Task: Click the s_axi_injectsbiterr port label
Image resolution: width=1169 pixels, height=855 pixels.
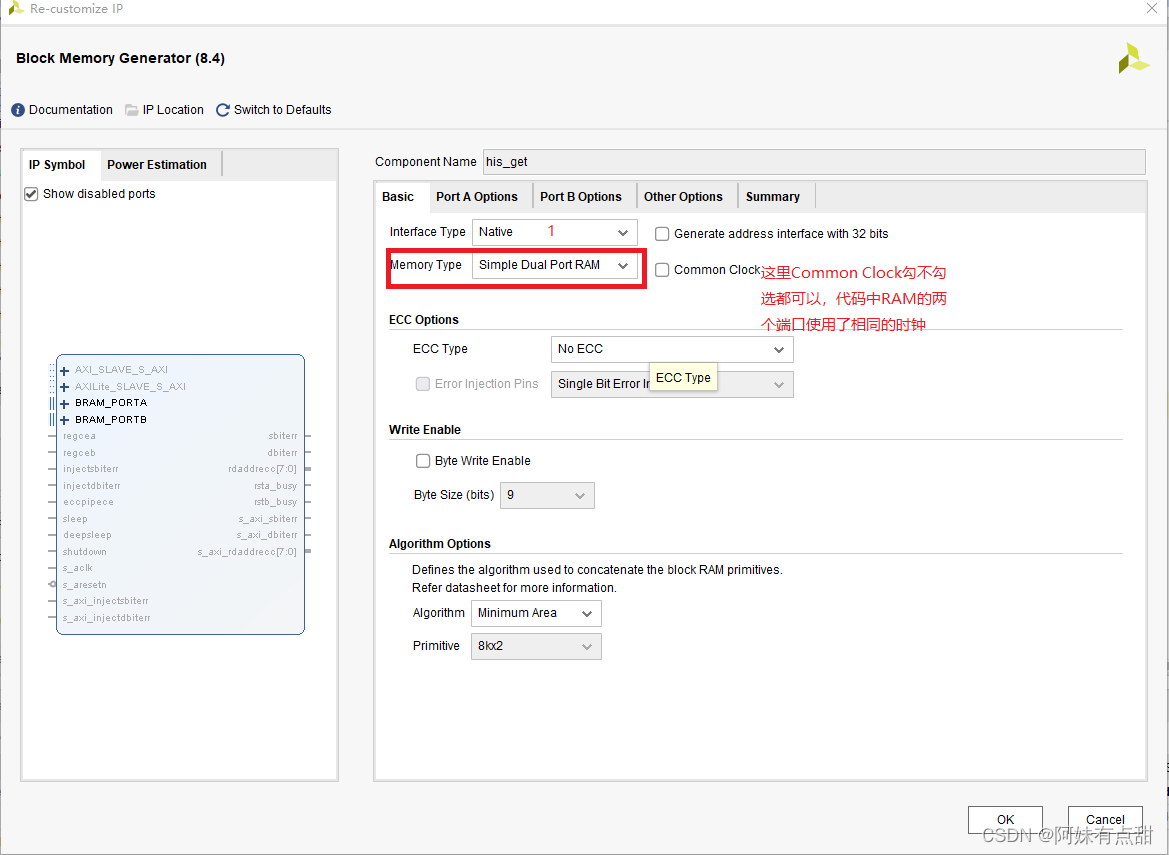Action: [105, 601]
